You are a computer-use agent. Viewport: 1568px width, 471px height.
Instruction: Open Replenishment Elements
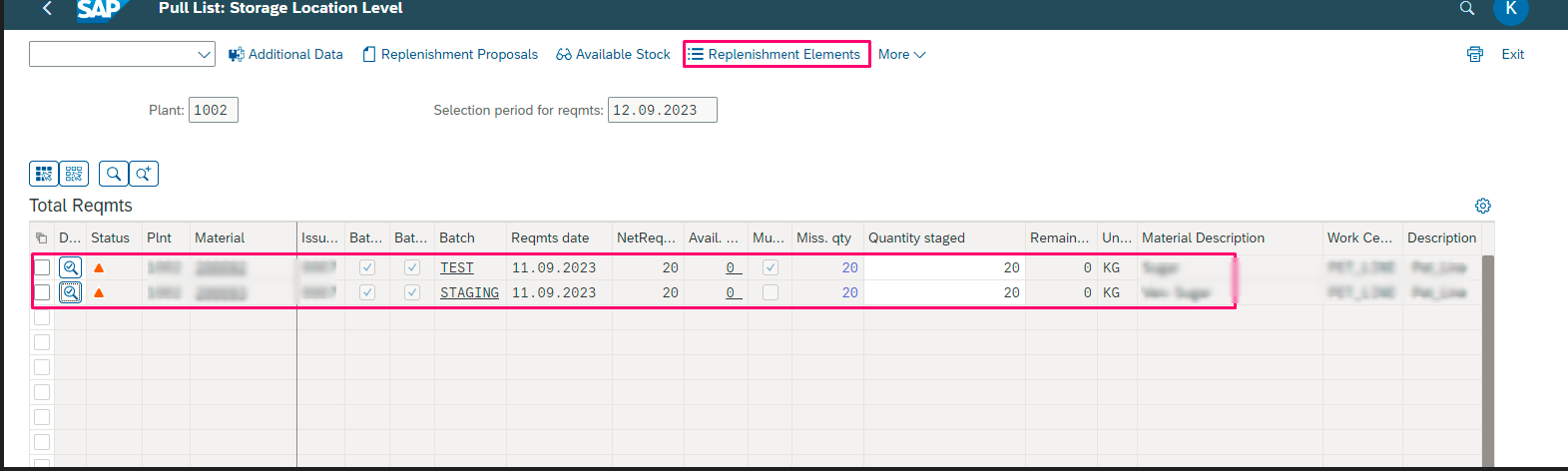[776, 54]
